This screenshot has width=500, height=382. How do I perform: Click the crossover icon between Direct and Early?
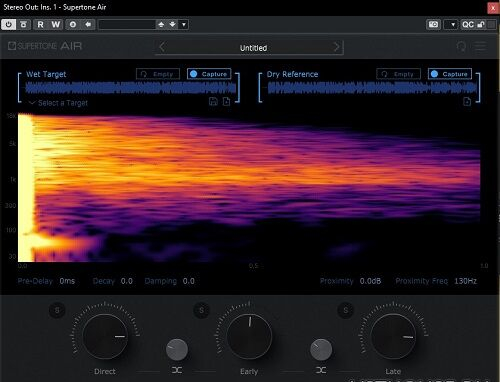[x=177, y=370]
